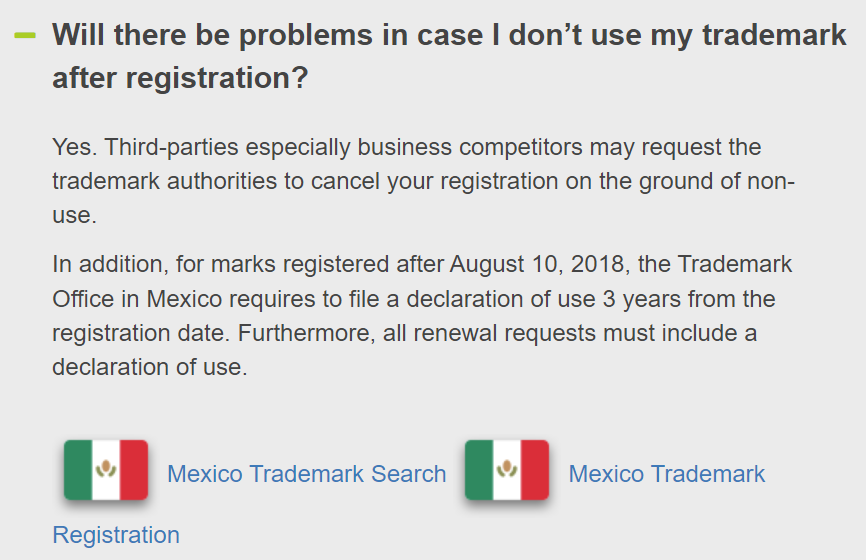The image size is (866, 560).
Task: Click the green stripe of the first flag
Action: [78, 470]
